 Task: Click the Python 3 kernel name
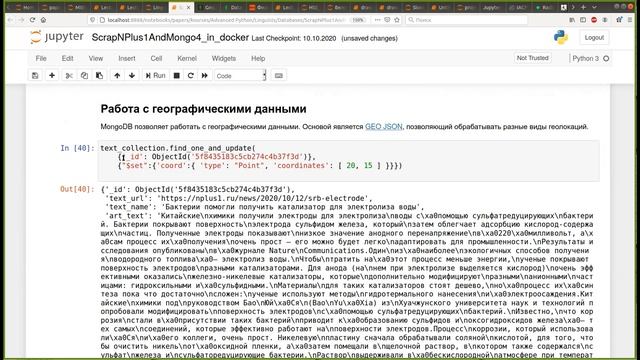pyautogui.click(x=585, y=58)
